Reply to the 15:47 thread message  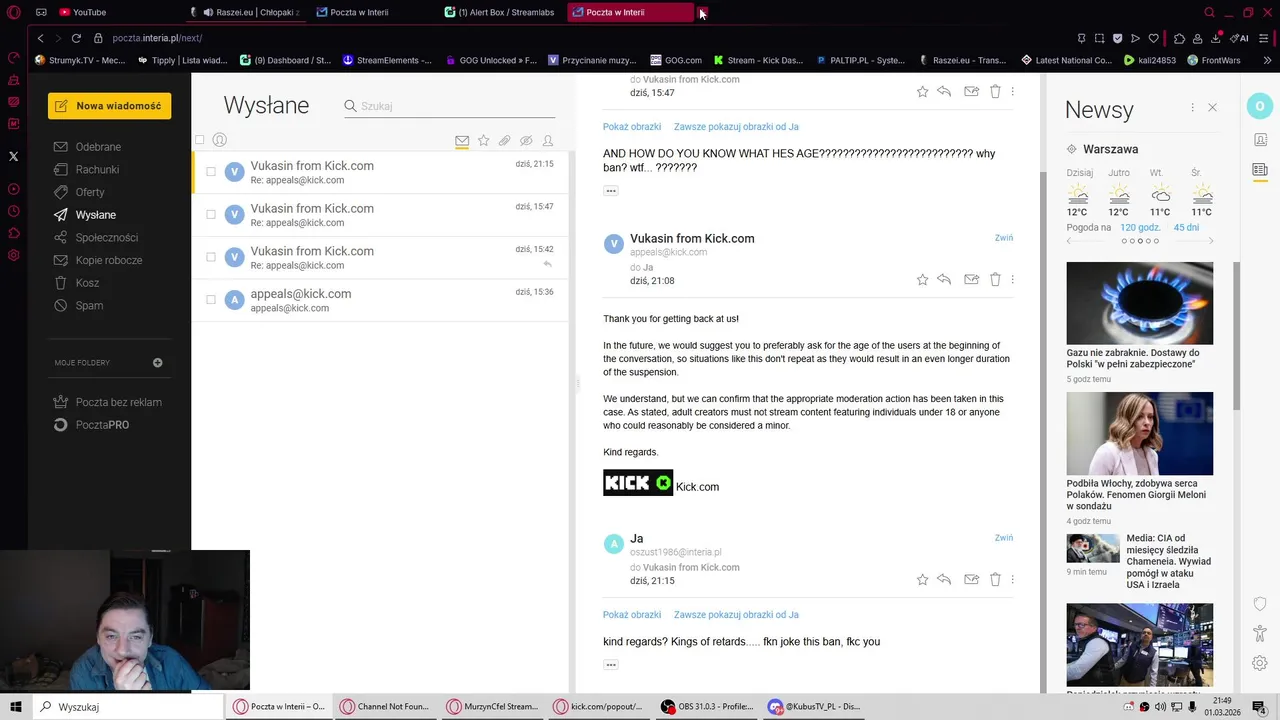[944, 92]
